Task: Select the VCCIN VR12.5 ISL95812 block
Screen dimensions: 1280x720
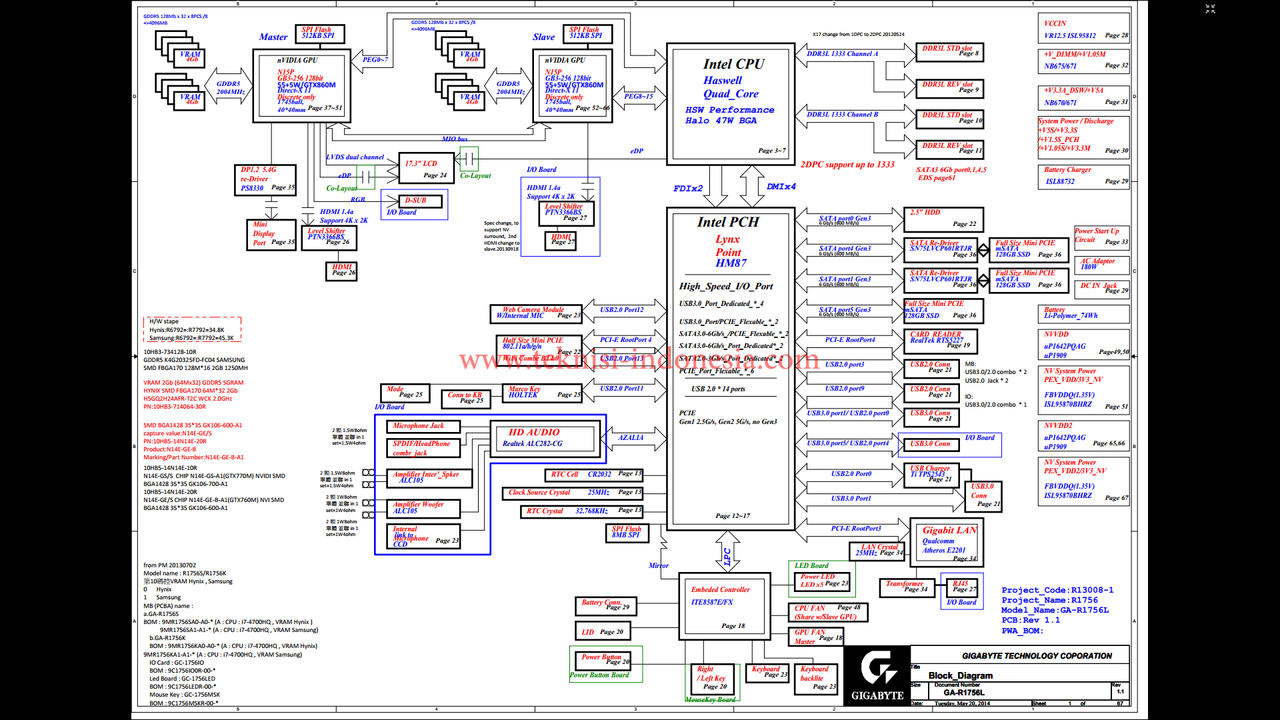Action: pos(1084,27)
